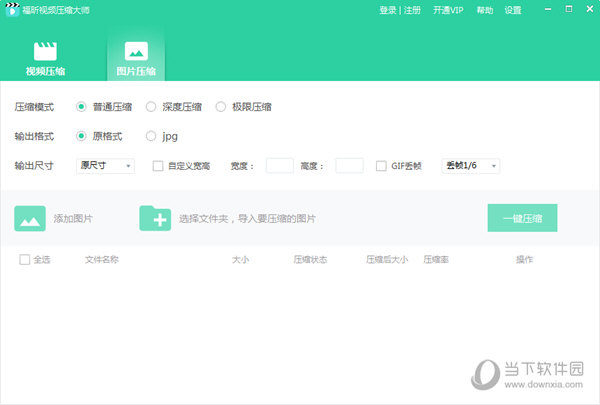Click the 压缩后大小 column header
The width and height of the screenshot is (600, 405).
click(387, 260)
